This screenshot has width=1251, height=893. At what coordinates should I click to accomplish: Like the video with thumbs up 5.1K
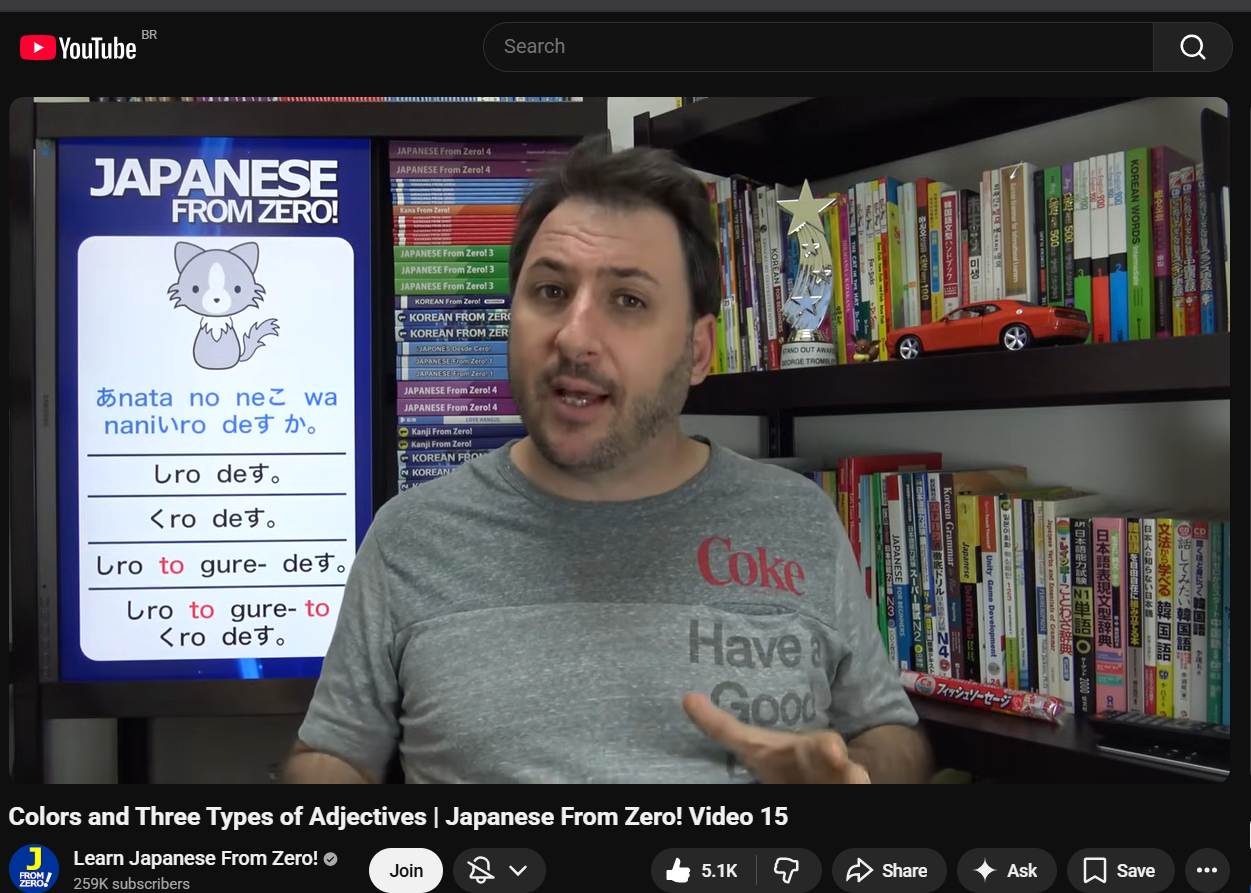[703, 870]
